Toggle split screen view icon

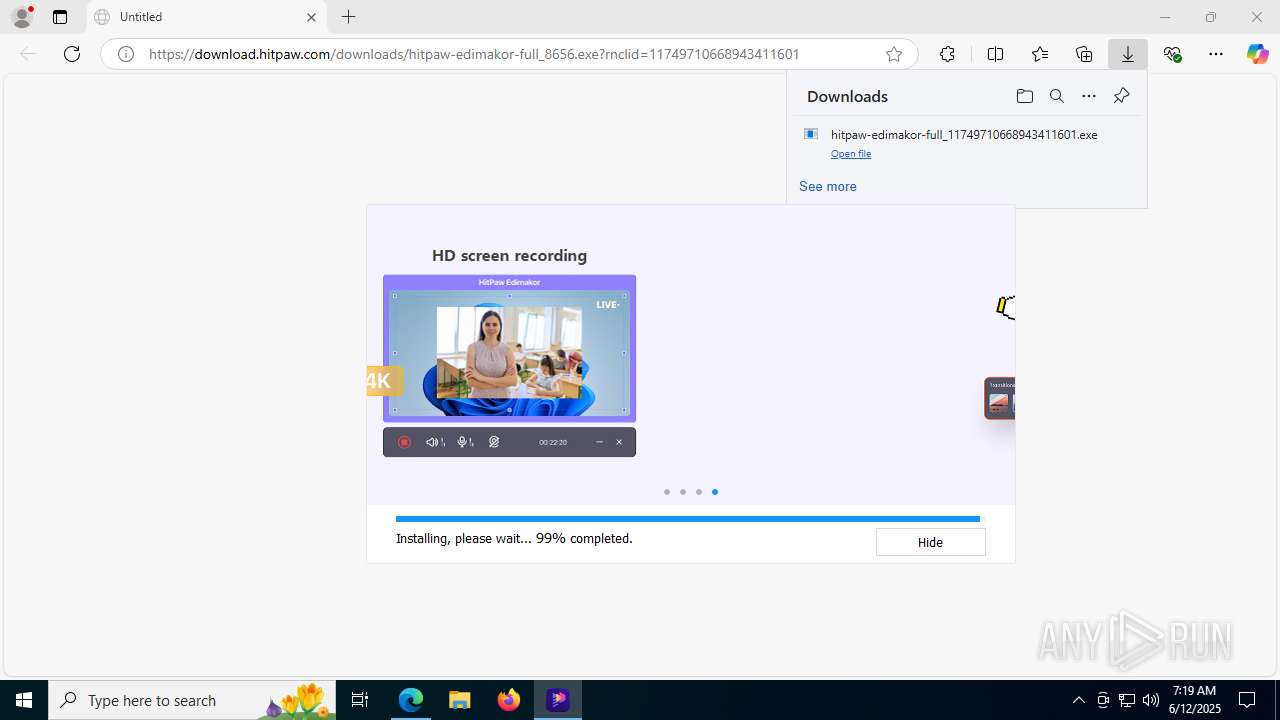pyautogui.click(x=995, y=54)
